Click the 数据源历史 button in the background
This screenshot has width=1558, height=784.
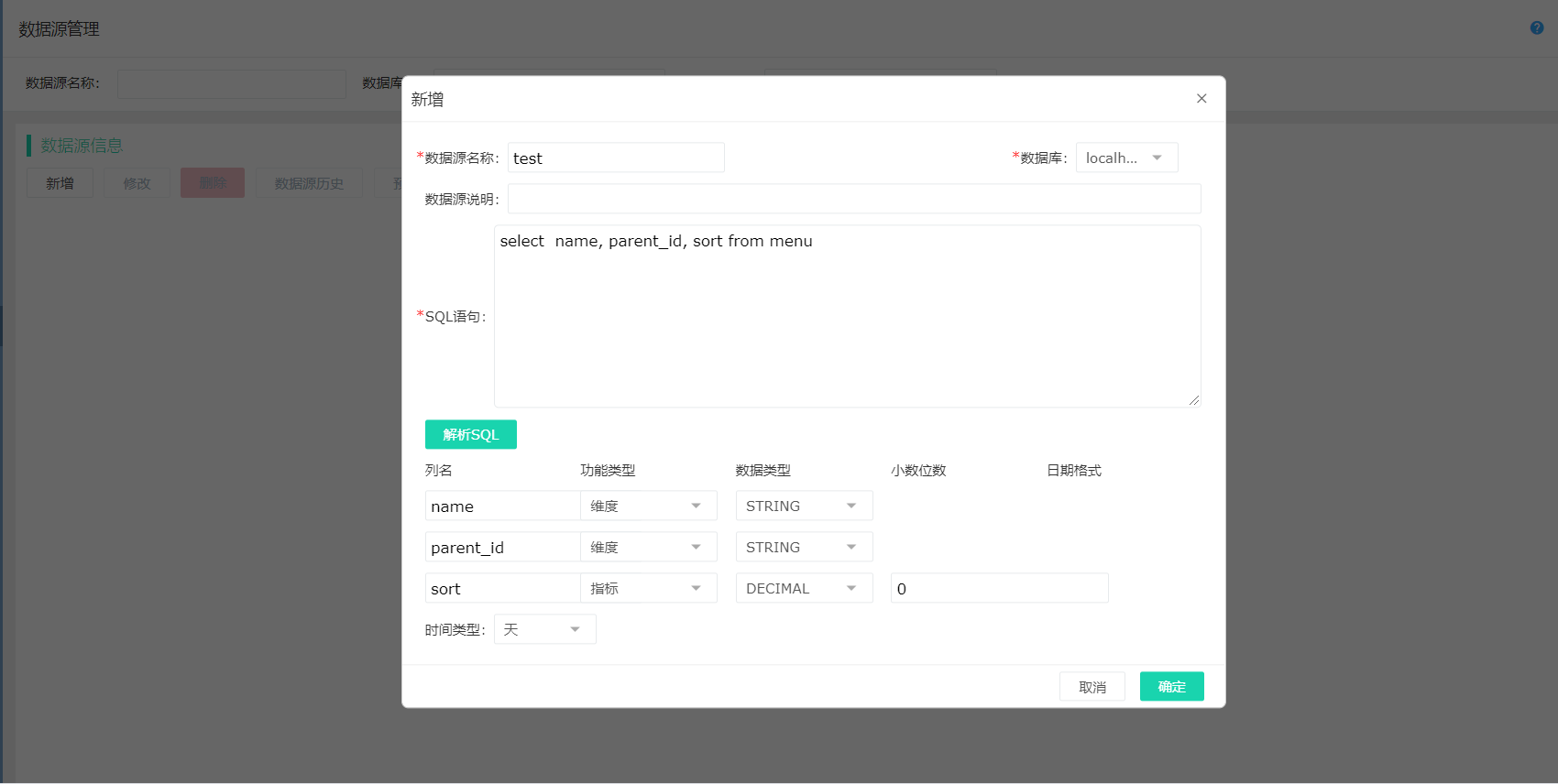[x=309, y=183]
